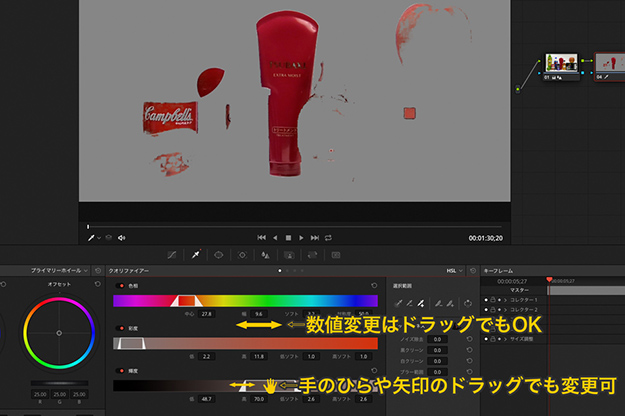The image size is (625, 416).
Task: Toggle loop playback icon
Action: 328,238
